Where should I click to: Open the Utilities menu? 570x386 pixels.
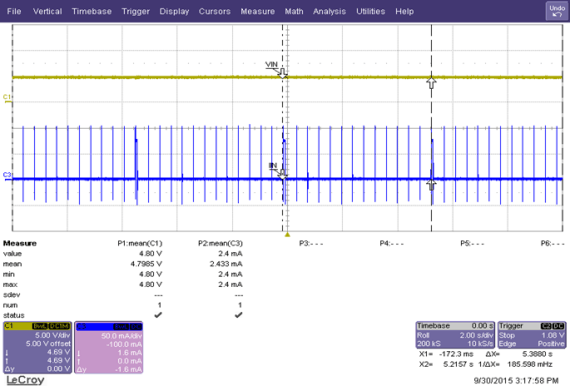tap(370, 11)
